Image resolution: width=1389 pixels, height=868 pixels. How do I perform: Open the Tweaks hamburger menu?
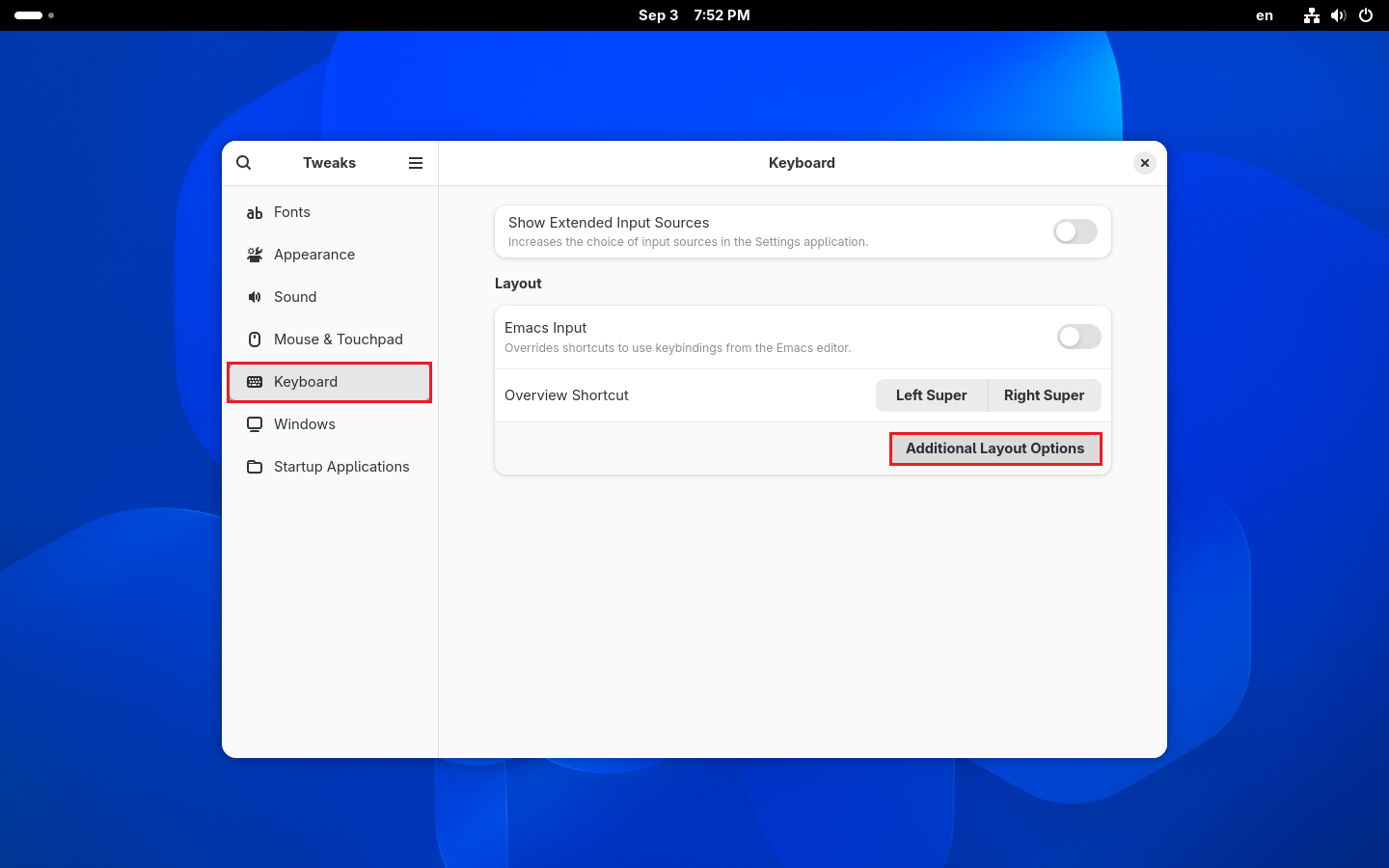tap(416, 163)
